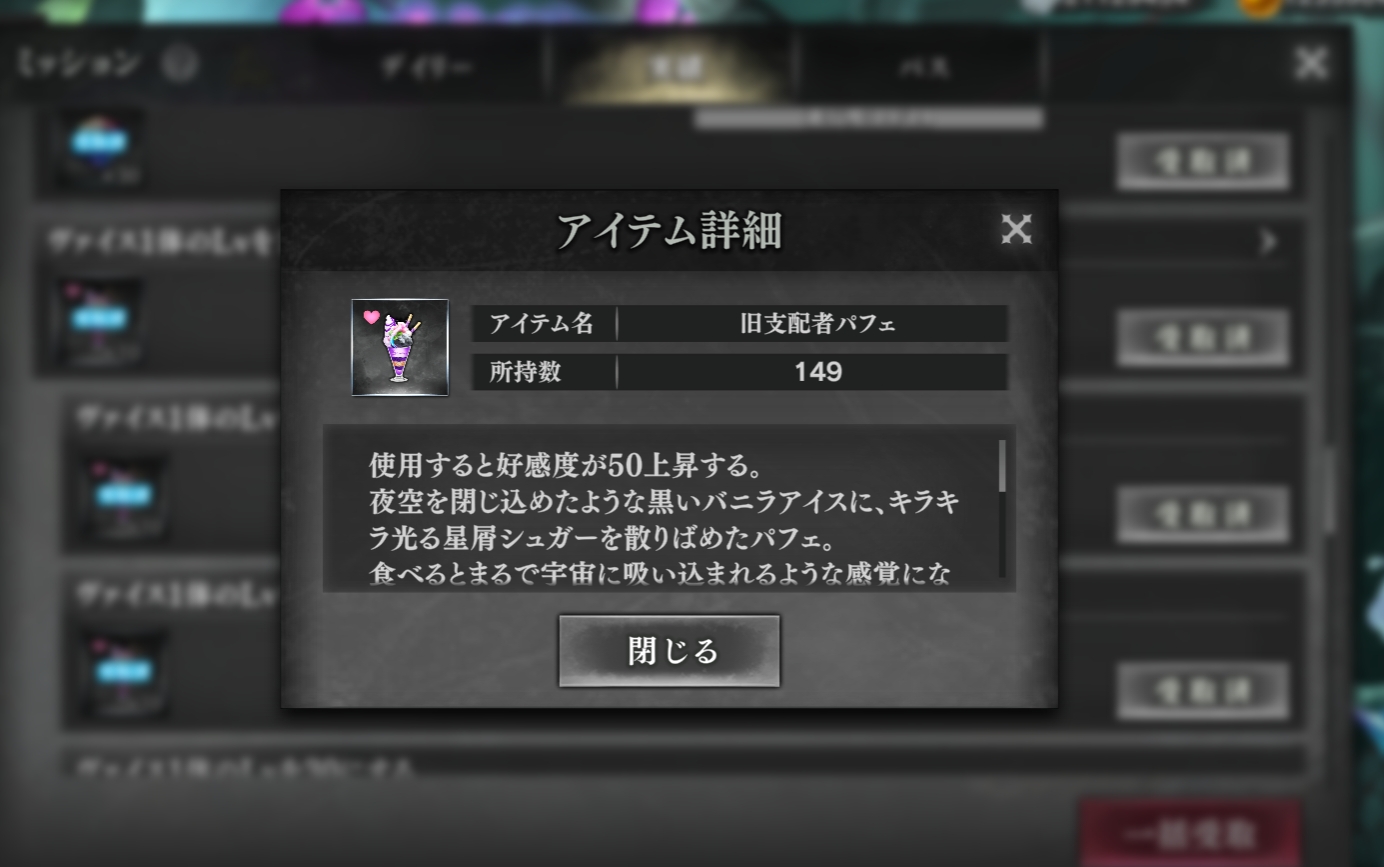
Task: Click the topmost blurred reward item icon
Action: click(x=98, y=148)
